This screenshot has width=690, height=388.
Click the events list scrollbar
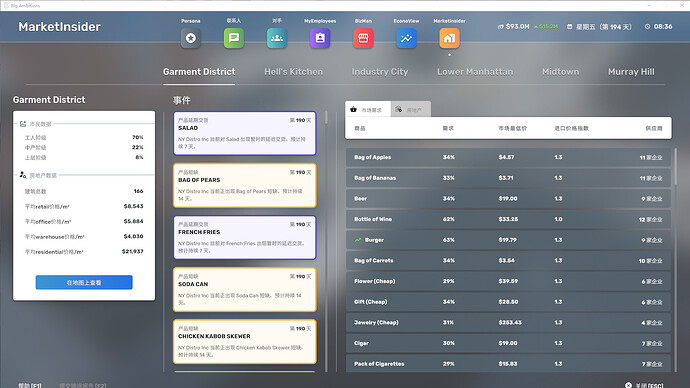click(x=326, y=117)
